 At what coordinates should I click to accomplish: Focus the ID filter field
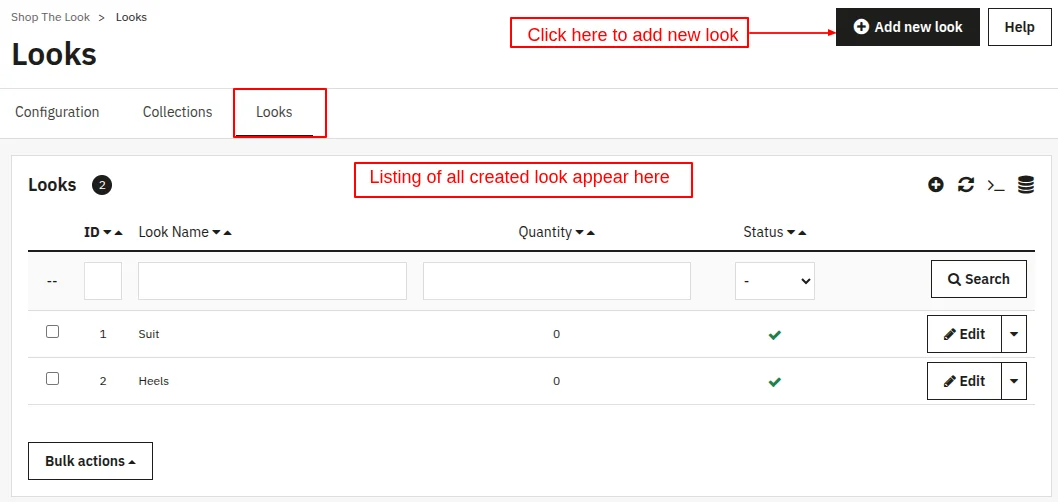pos(103,281)
